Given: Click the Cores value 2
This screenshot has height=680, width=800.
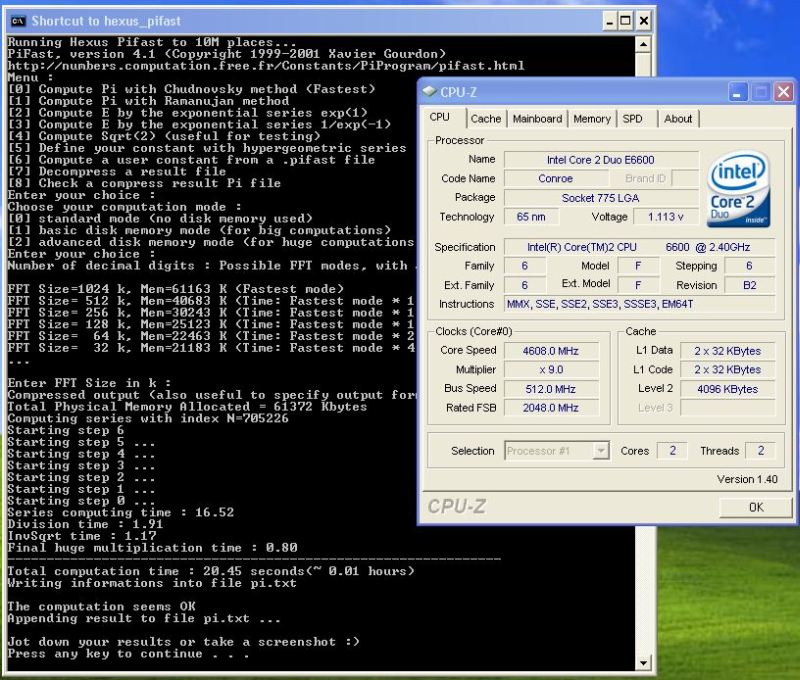Looking at the screenshot, I should (672, 451).
